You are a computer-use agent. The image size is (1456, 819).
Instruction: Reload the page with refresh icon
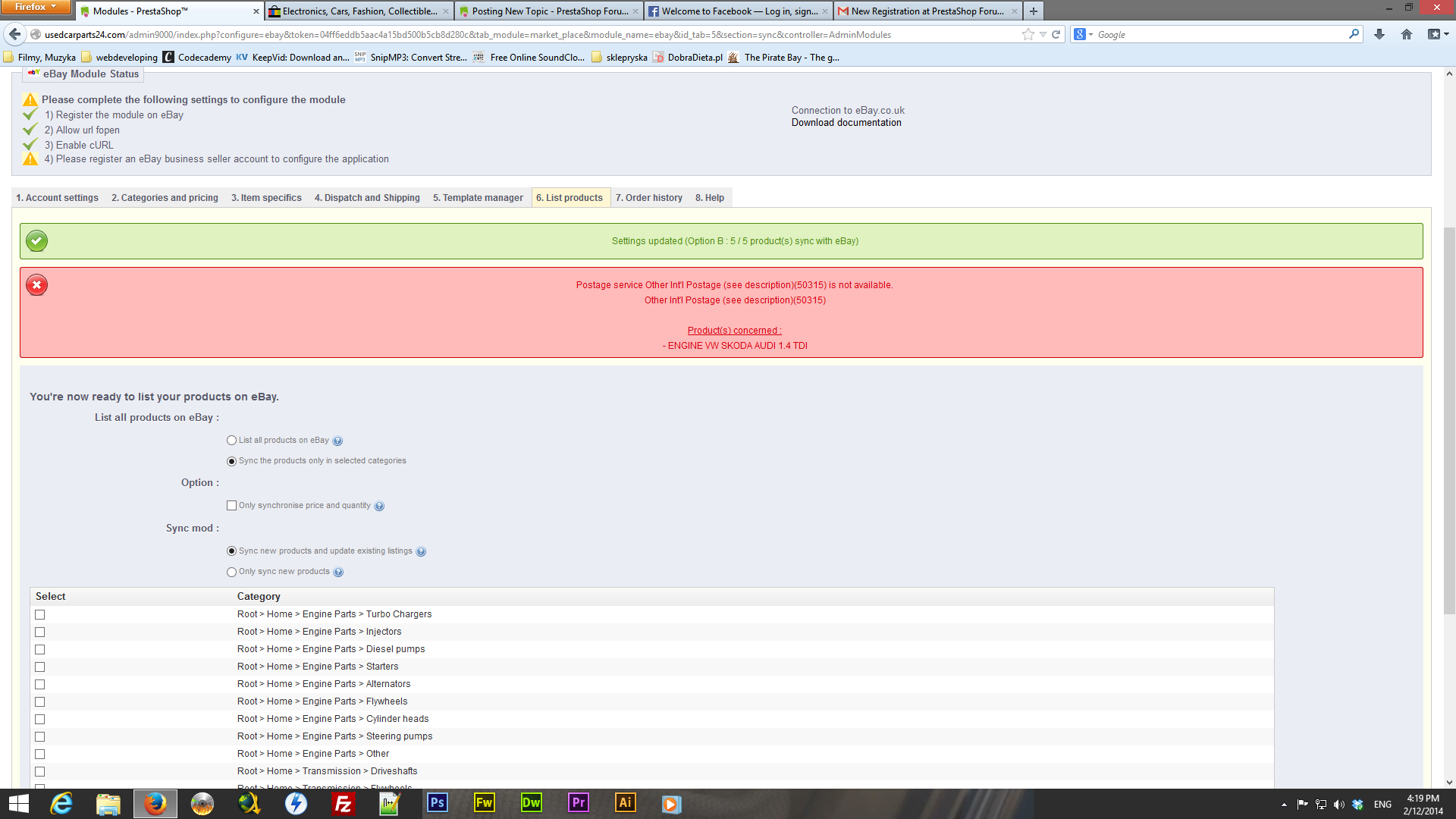1056,34
